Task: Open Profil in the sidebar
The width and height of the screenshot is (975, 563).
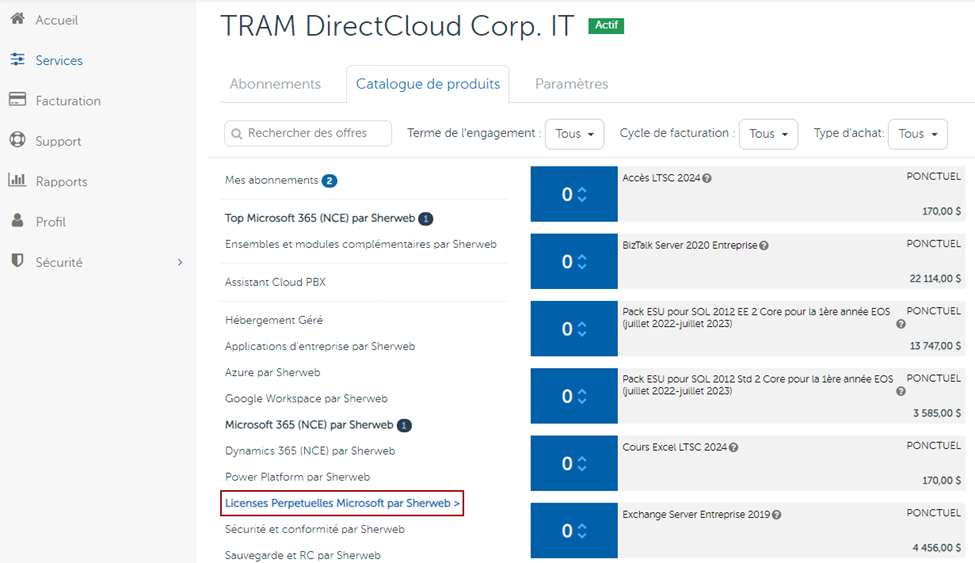Action: pyautogui.click(x=50, y=222)
